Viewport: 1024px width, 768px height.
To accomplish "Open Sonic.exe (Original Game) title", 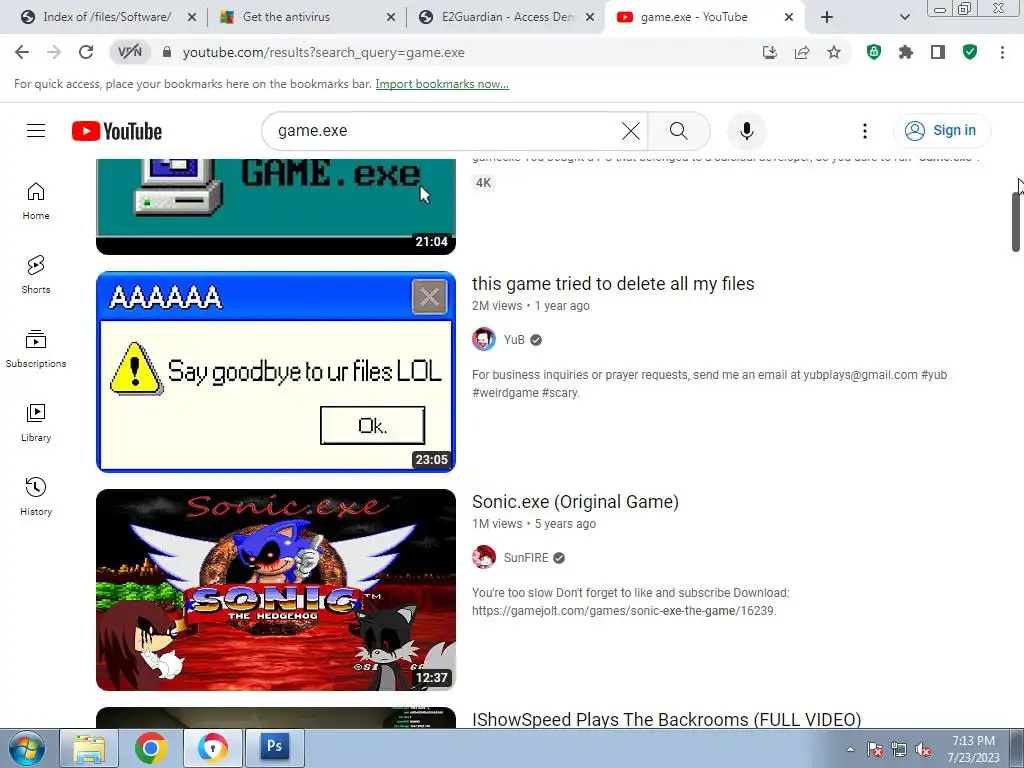I will (x=575, y=502).
